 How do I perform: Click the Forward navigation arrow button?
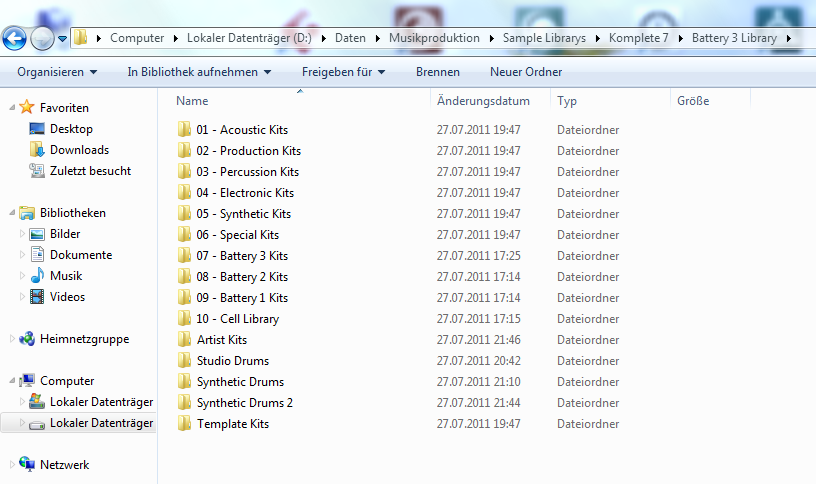pyautogui.click(x=42, y=38)
